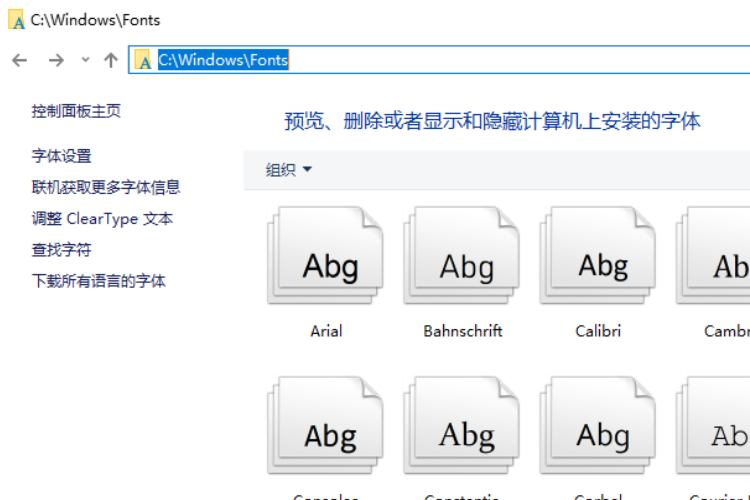
Task: Select the Cambria font family icon
Action: click(713, 255)
